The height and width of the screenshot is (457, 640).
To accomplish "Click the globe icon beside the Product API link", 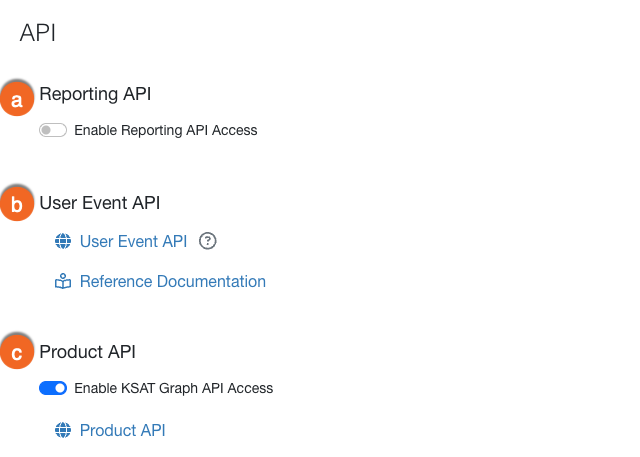I will (63, 430).
